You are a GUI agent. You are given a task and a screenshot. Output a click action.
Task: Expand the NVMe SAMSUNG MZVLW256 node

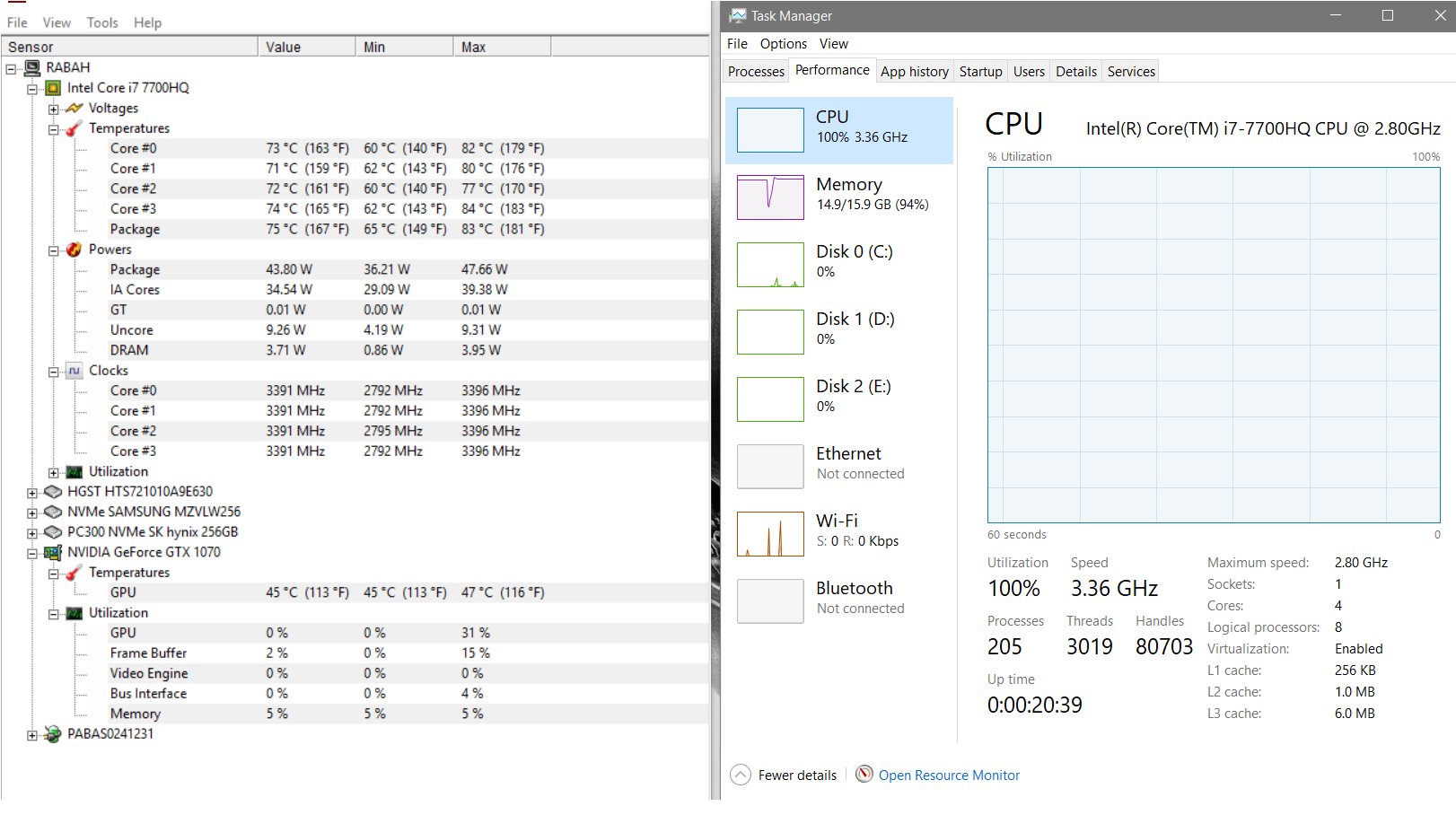point(32,513)
